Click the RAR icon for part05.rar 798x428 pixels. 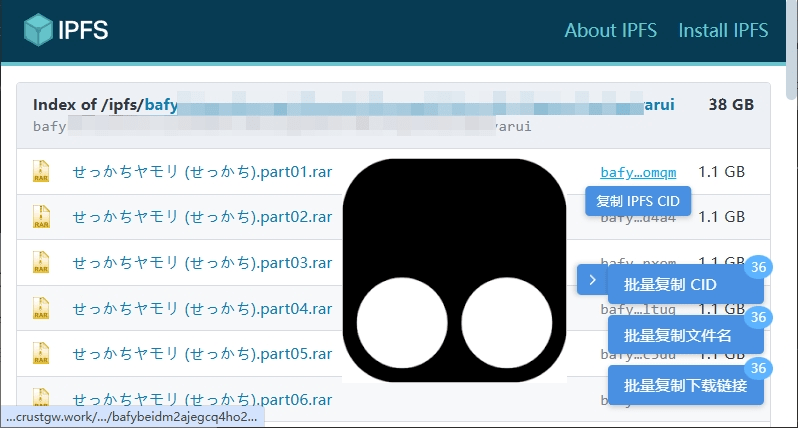click(41, 353)
